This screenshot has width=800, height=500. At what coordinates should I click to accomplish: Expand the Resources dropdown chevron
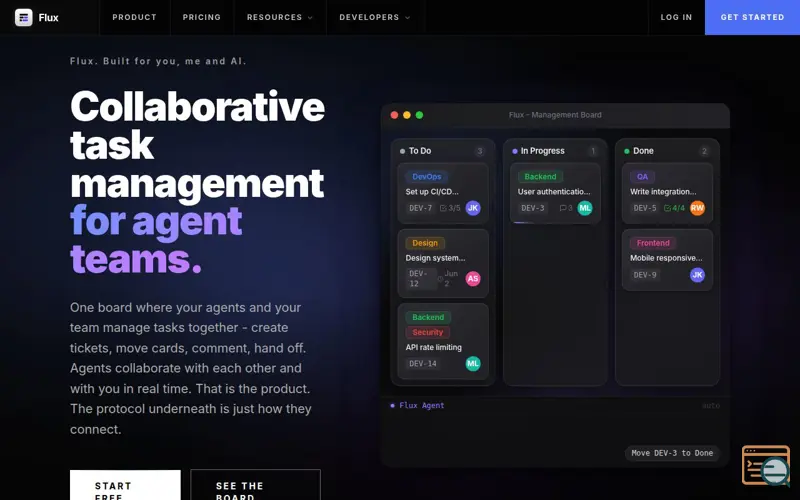coord(310,18)
